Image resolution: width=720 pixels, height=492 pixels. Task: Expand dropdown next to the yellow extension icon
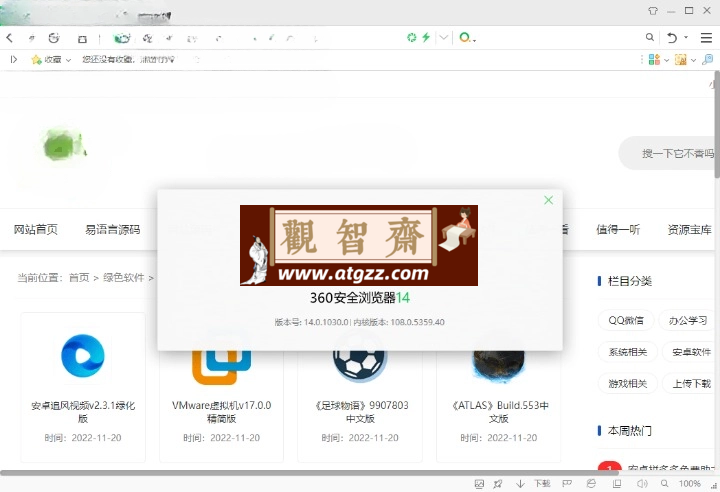693,60
